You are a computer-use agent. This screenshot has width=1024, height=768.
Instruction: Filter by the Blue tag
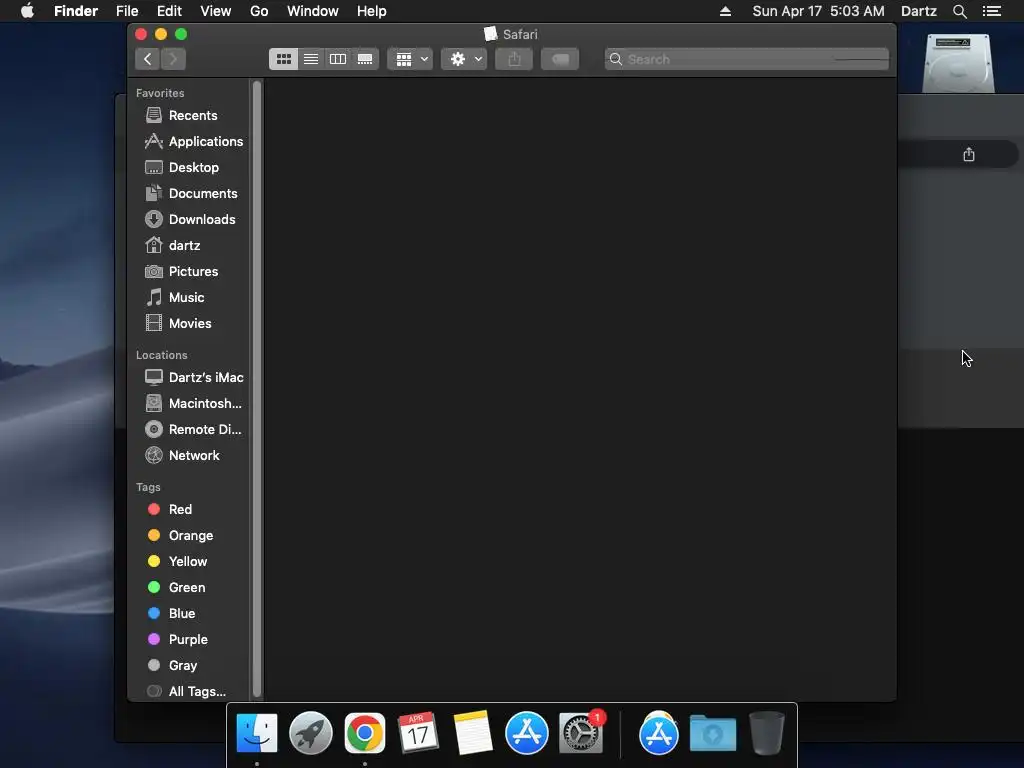[x=189, y=614]
